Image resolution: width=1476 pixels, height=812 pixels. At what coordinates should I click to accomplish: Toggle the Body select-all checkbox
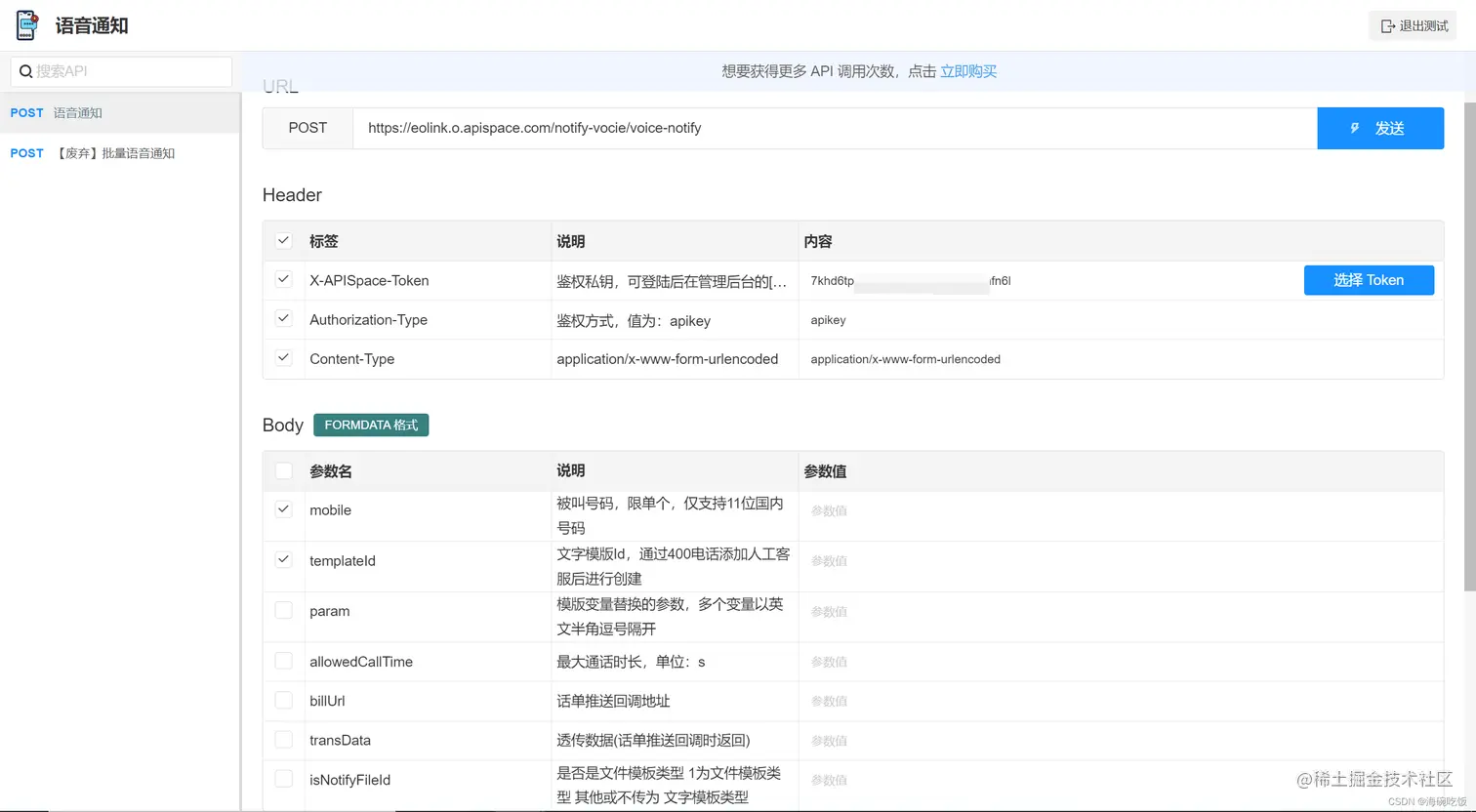(284, 470)
